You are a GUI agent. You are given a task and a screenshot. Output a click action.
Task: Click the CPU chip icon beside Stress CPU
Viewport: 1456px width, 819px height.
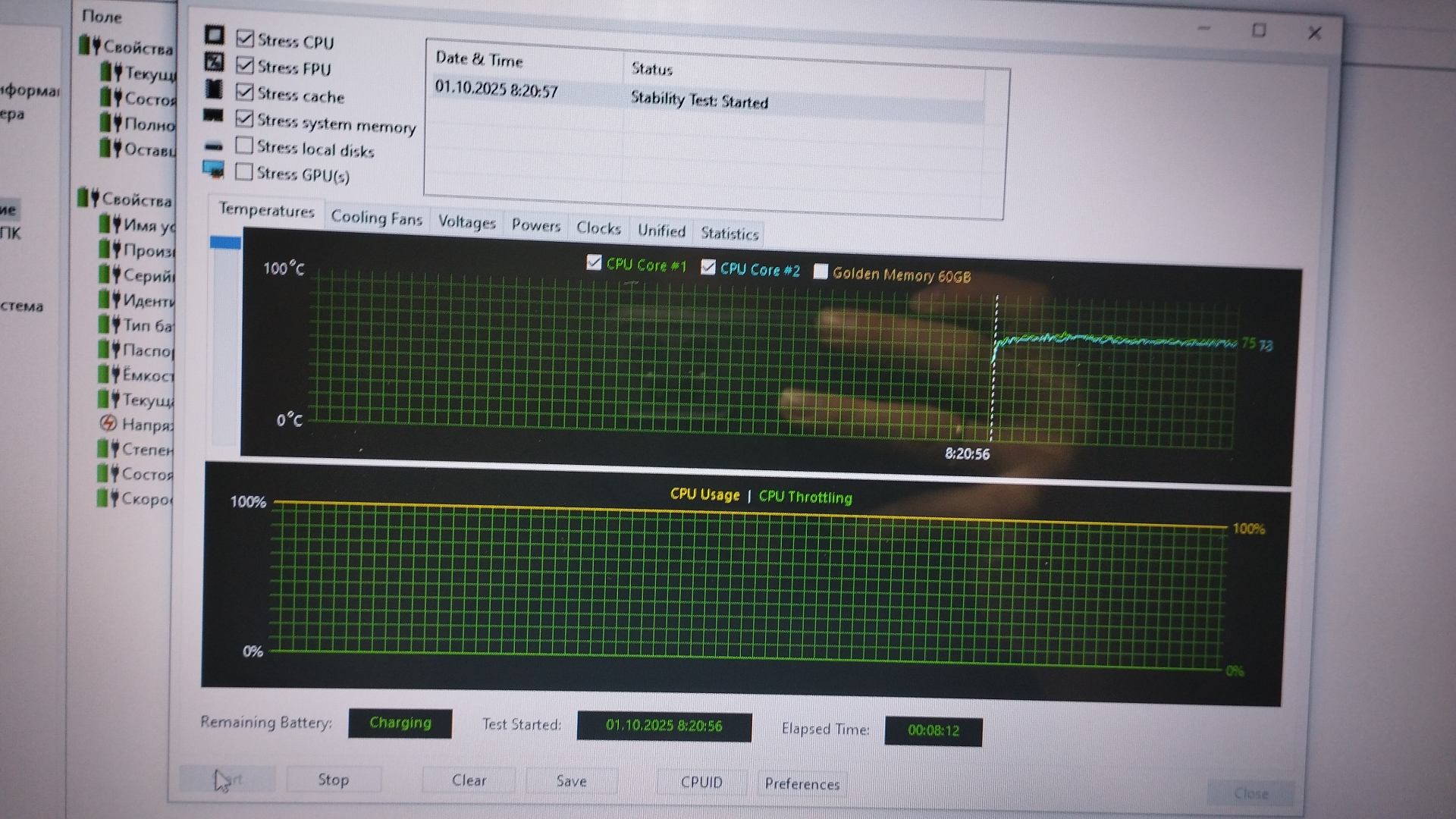pos(215,35)
